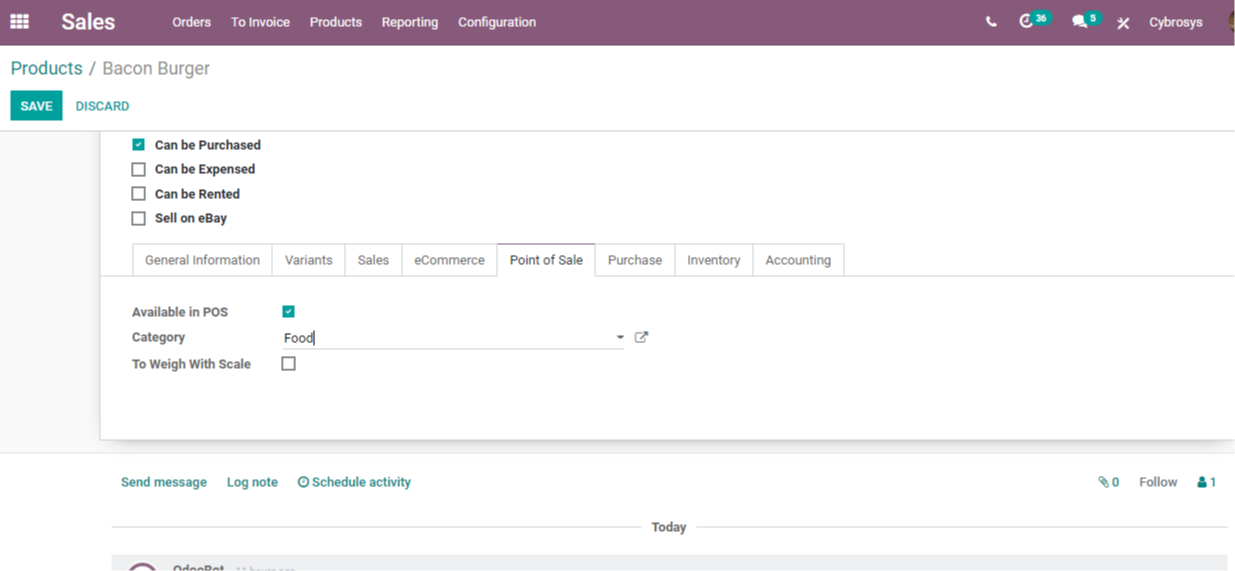Open Category external link icon

(642, 337)
